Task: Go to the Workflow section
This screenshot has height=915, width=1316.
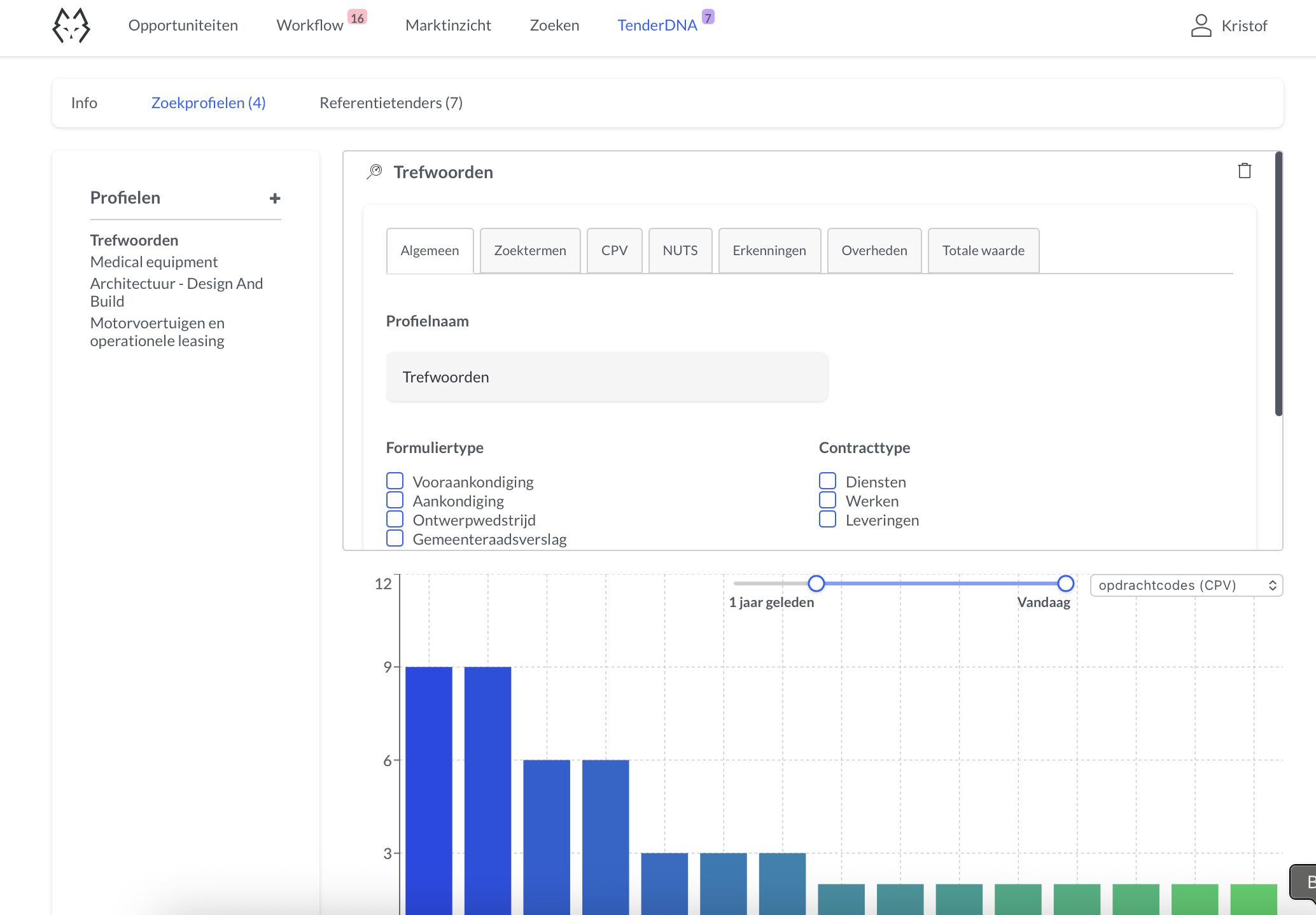Action: 309,25
